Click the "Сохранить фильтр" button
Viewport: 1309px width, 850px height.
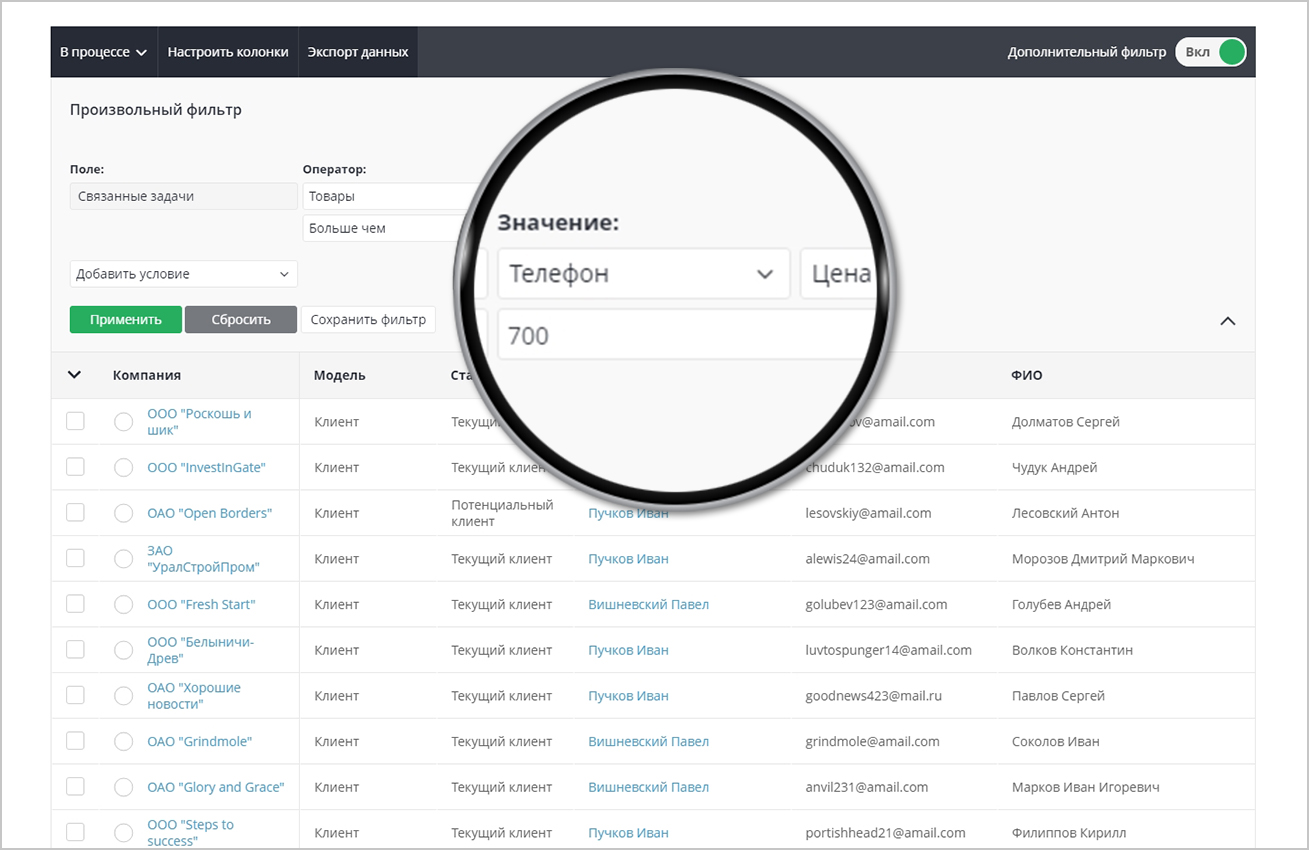pos(368,320)
